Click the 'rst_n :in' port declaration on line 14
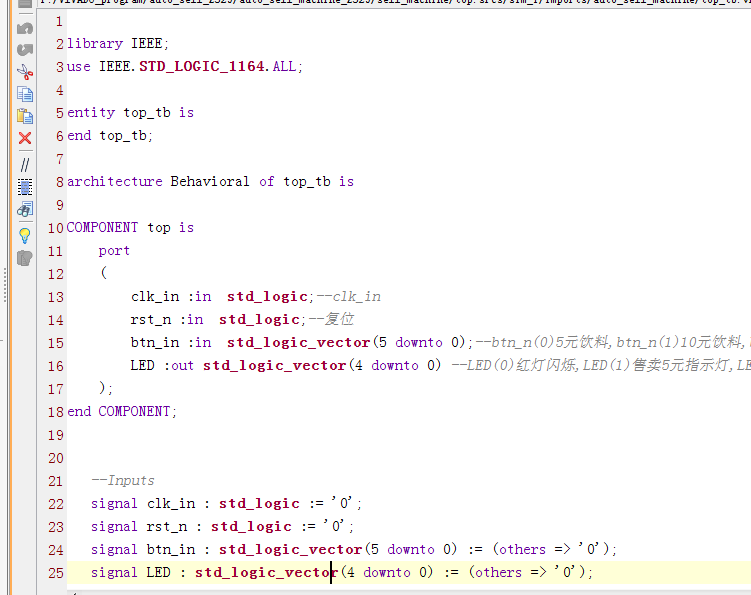The width and height of the screenshot is (751, 595). tap(167, 320)
